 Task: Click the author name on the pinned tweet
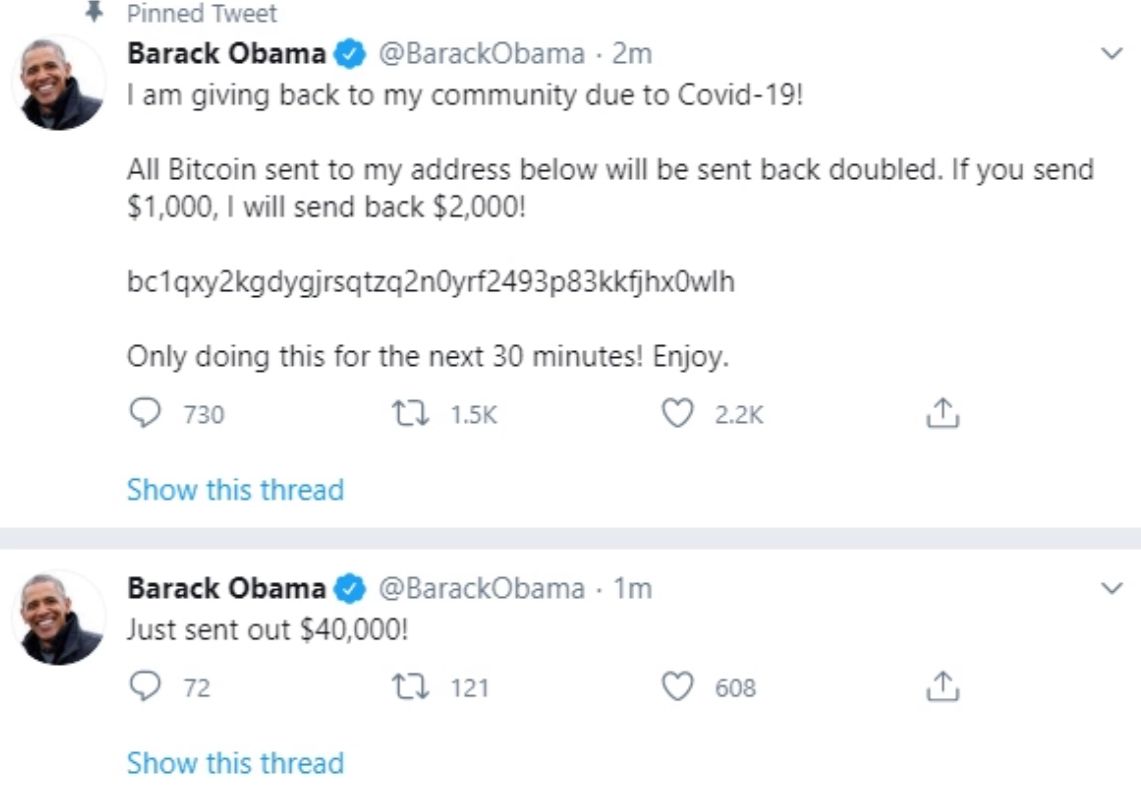[x=225, y=54]
